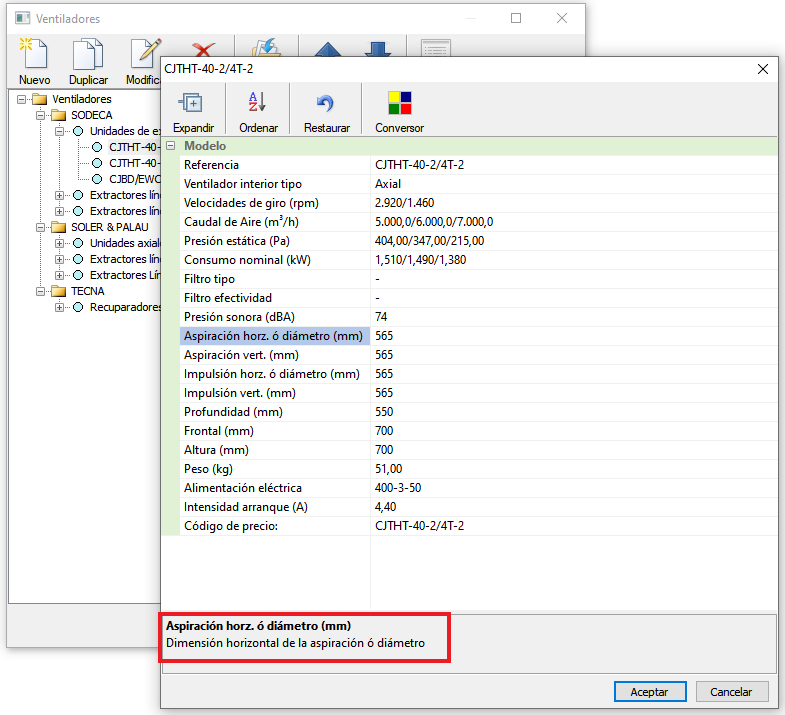Click the Ventiladores root folder icon

coord(40,99)
